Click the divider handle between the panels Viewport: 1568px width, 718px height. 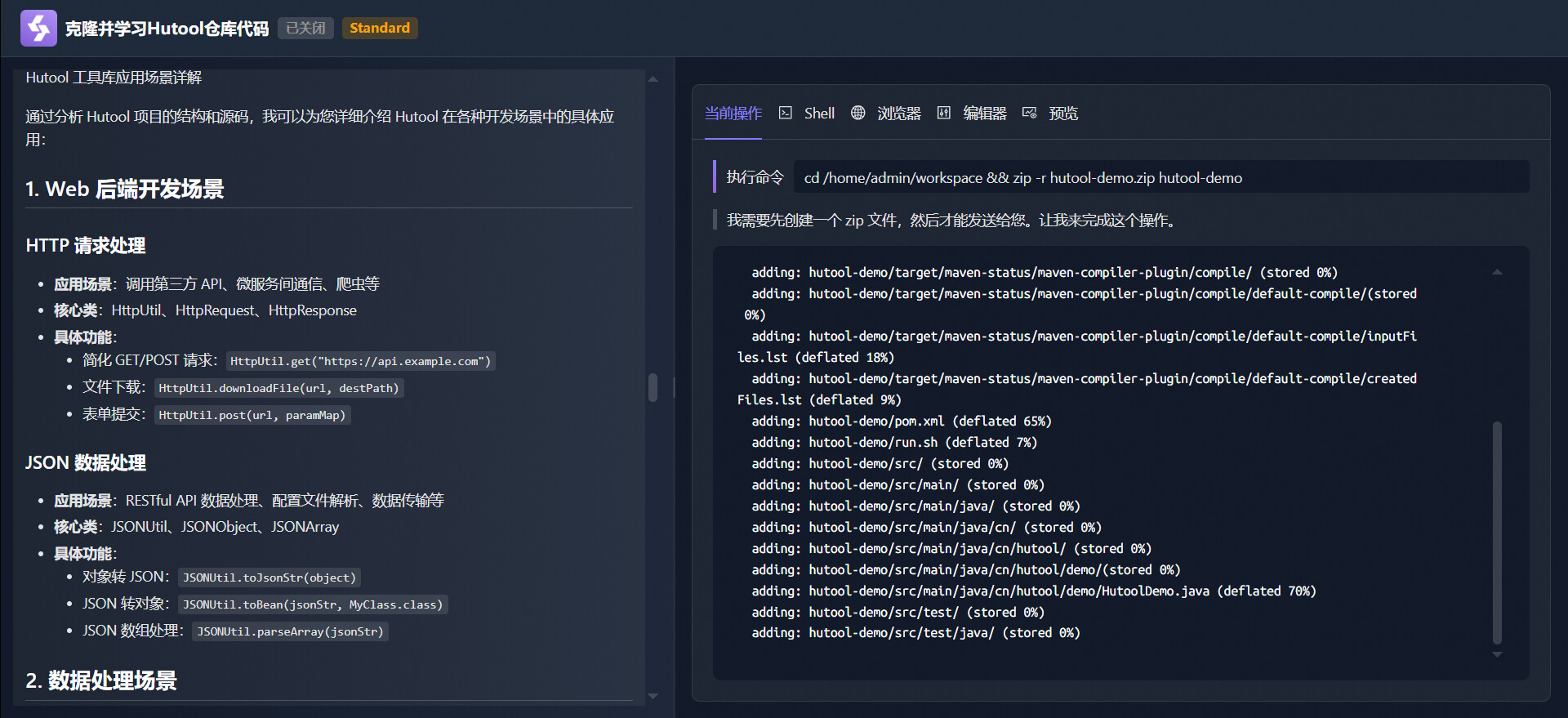tap(674, 387)
